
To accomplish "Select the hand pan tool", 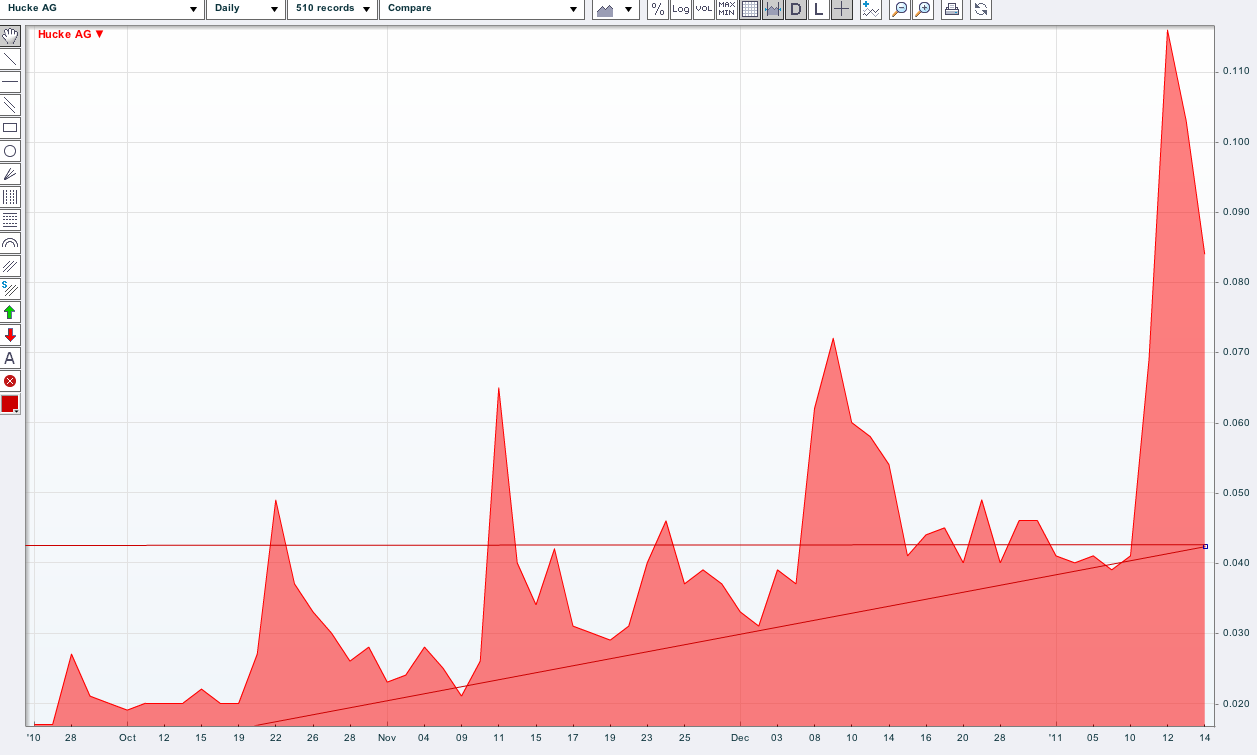I will tap(10, 36).
